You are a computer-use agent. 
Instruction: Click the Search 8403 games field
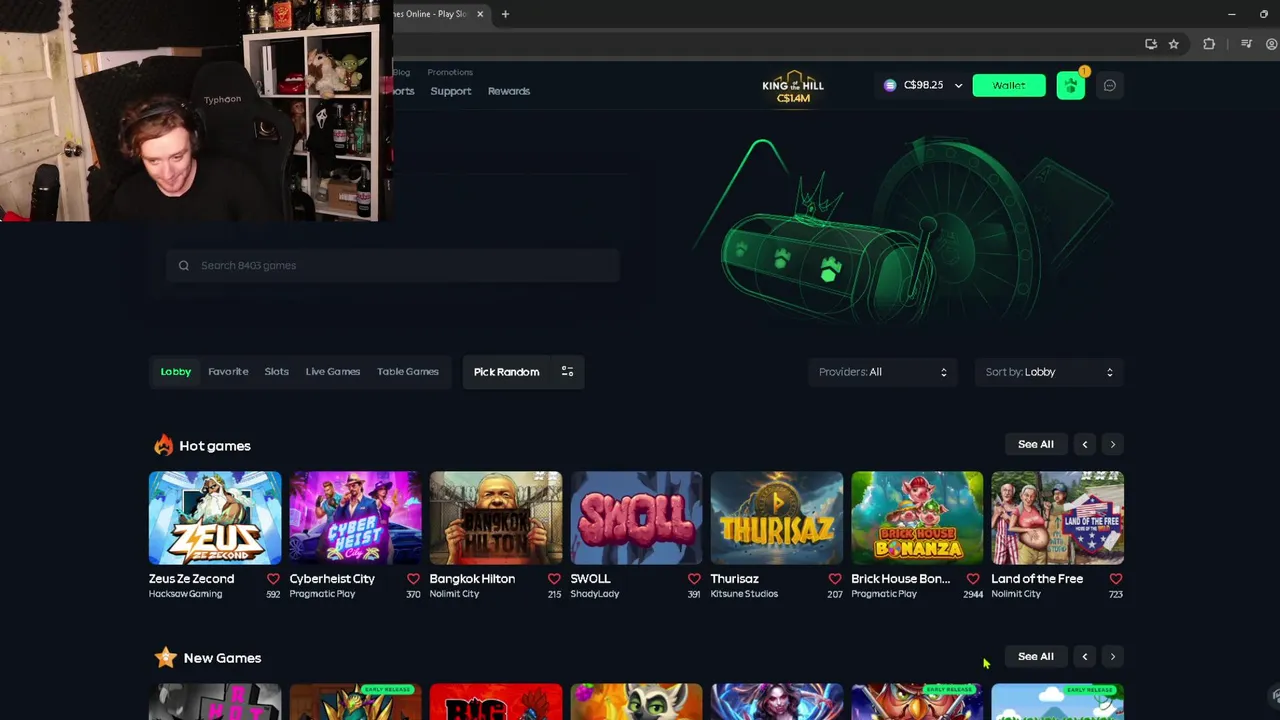point(393,266)
